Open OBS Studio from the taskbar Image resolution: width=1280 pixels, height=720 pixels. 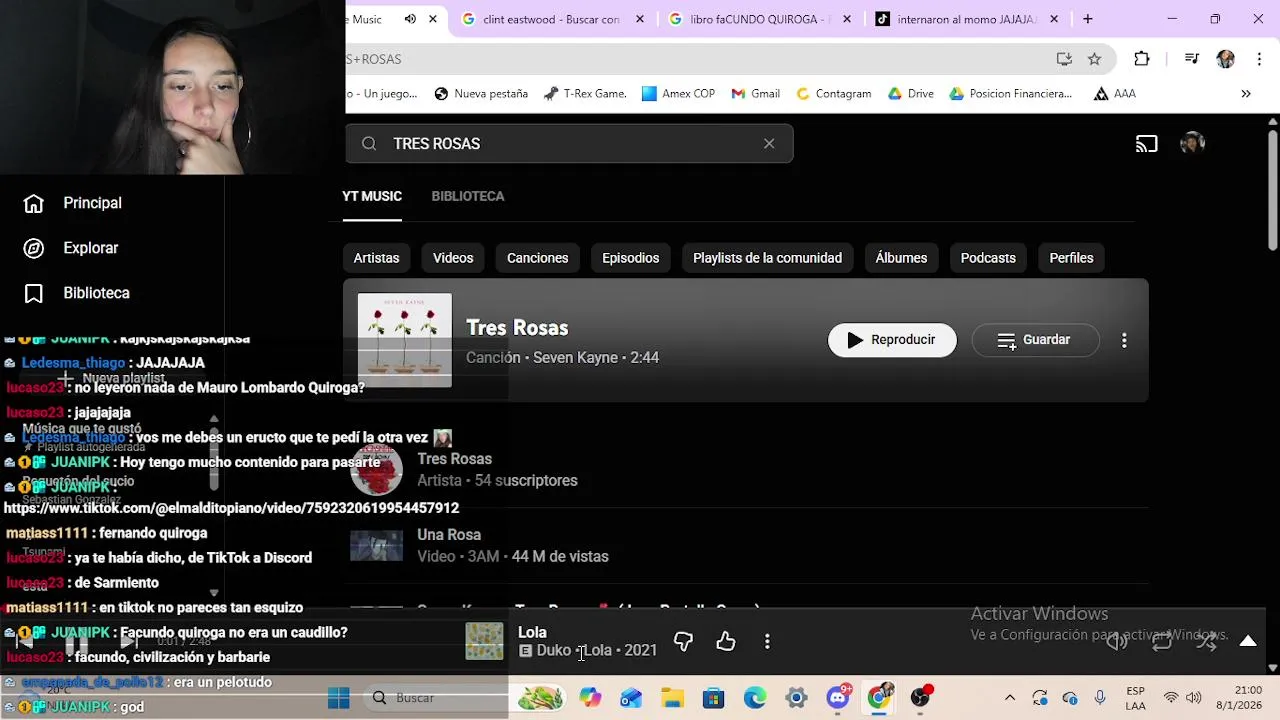tap(920, 698)
